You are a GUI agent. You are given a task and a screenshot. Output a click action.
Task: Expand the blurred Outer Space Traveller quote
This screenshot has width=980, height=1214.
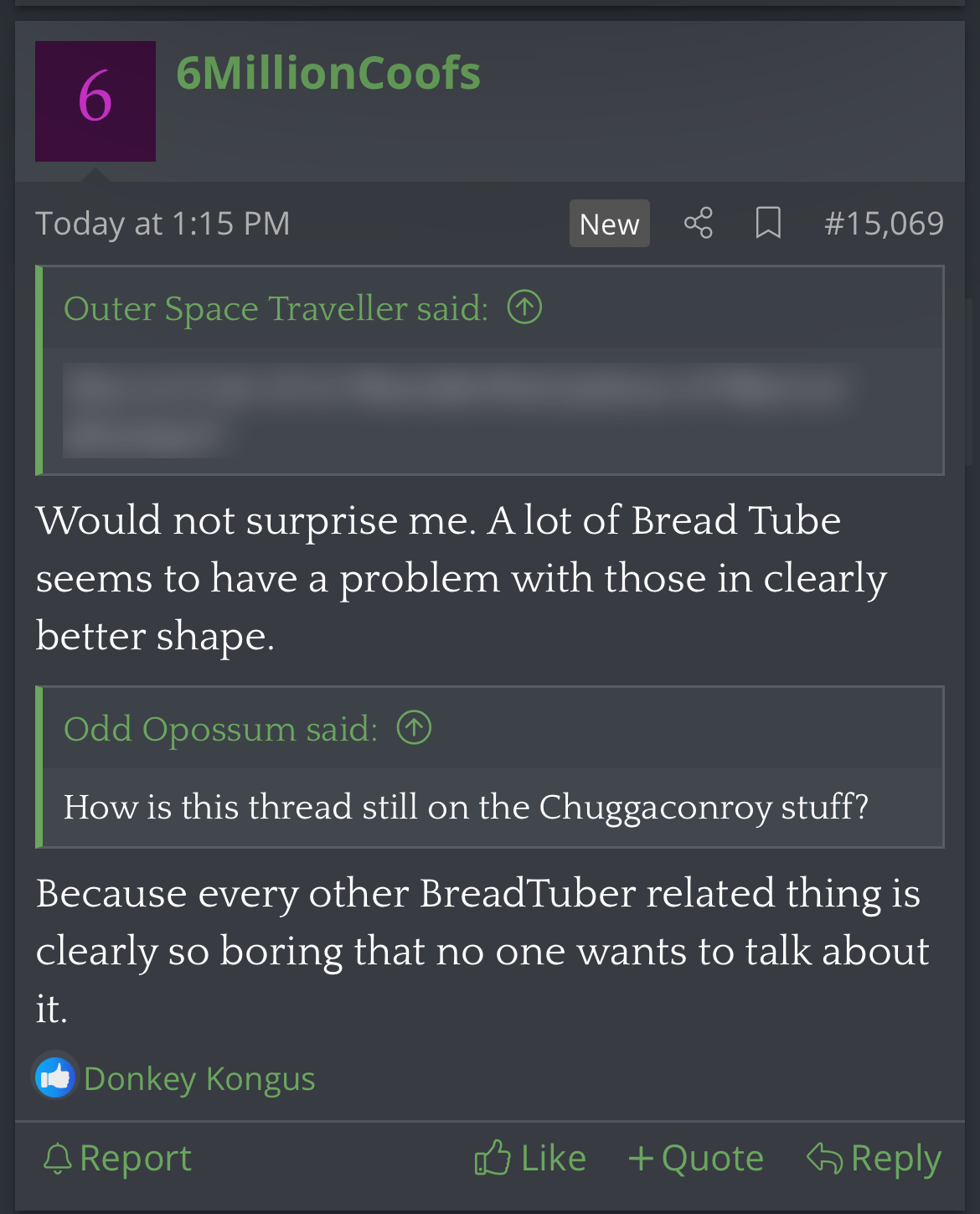tap(458, 411)
